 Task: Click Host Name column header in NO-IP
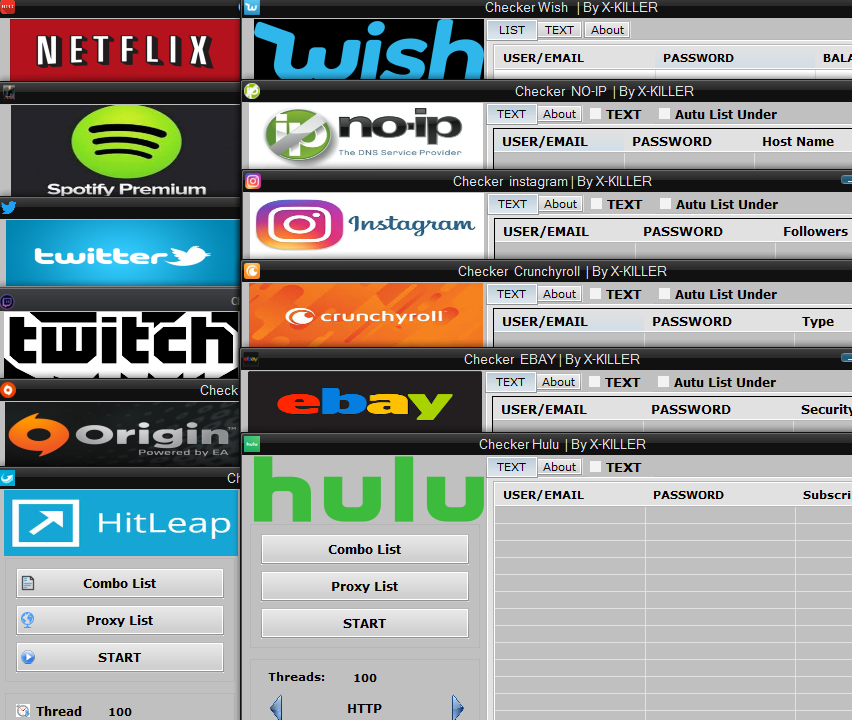point(798,141)
